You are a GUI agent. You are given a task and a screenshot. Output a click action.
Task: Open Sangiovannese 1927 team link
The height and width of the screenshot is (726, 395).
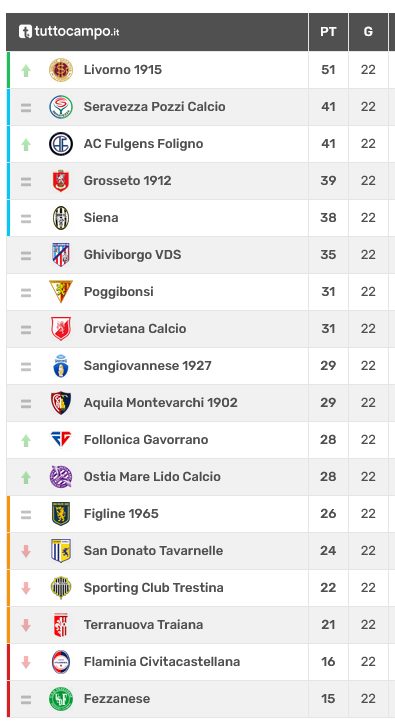click(147, 366)
